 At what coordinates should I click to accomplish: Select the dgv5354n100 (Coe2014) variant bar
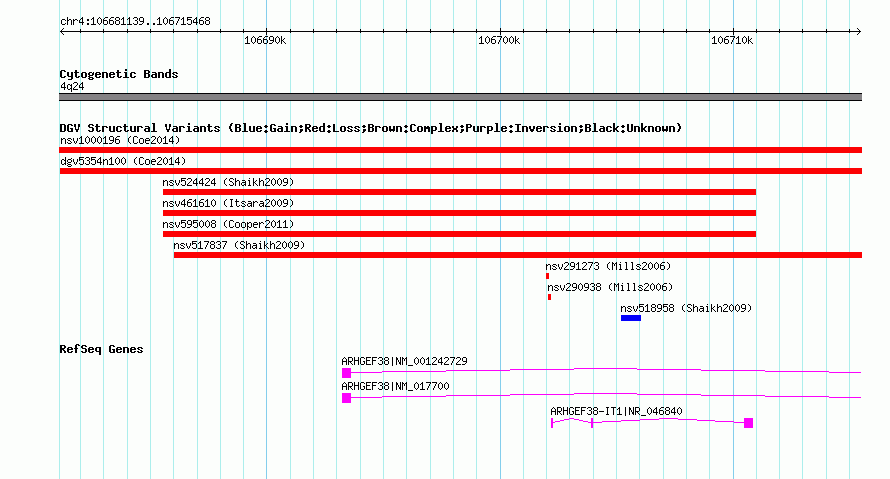460,171
